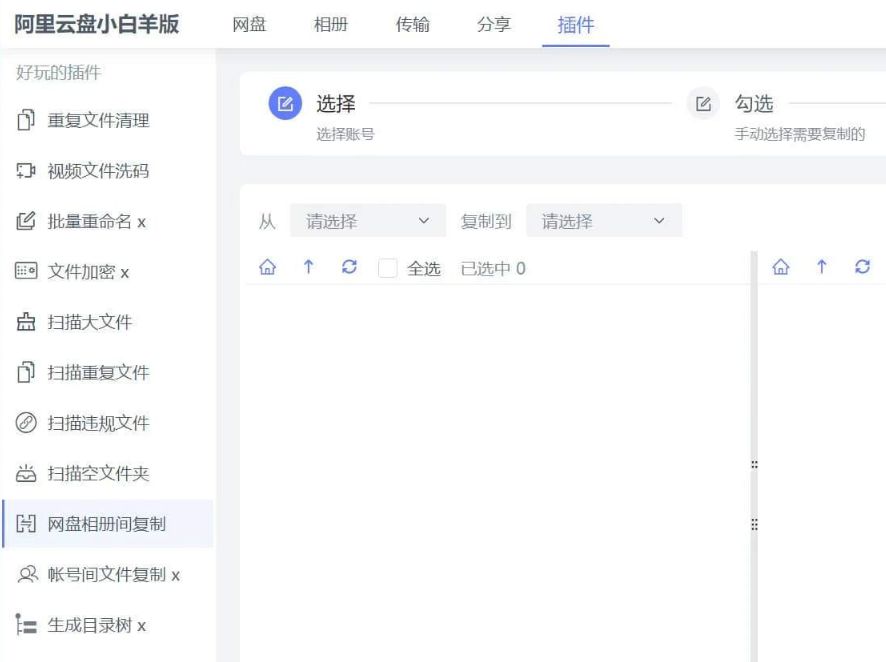Click the 已选中 0 counter
886x662 pixels.
(x=493, y=268)
